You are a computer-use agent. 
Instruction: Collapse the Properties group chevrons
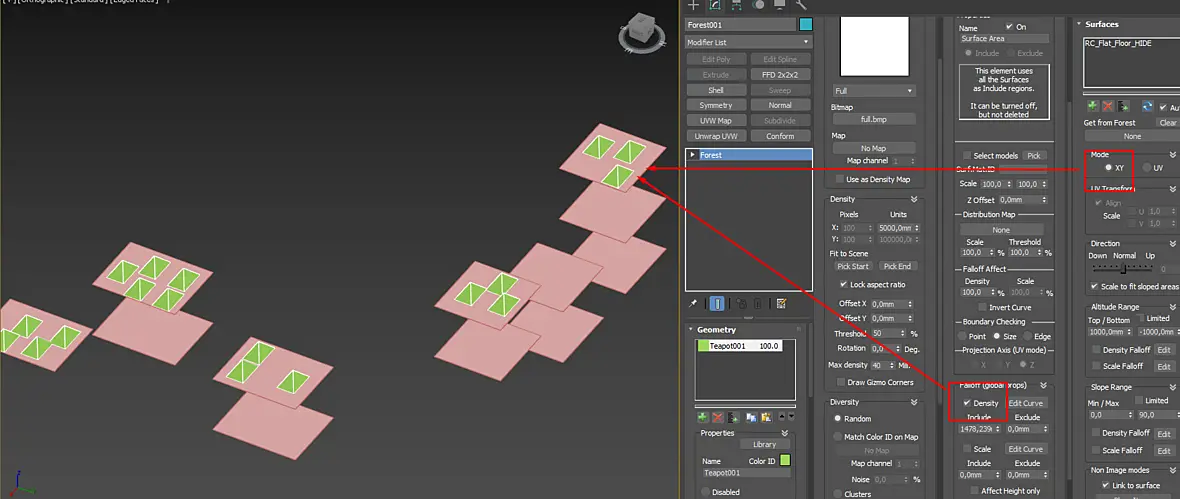[785, 434]
